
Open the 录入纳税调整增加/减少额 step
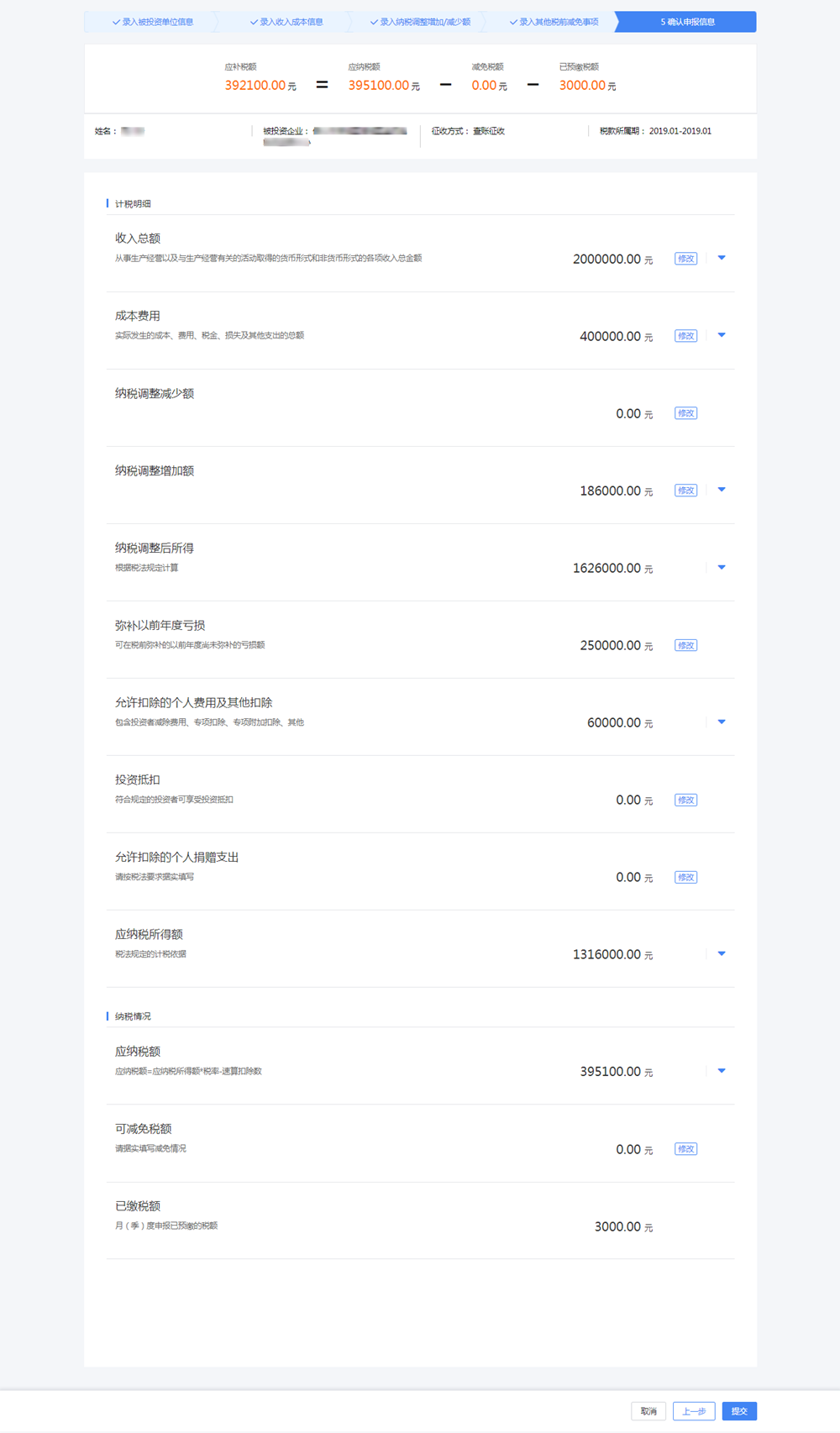click(x=420, y=22)
